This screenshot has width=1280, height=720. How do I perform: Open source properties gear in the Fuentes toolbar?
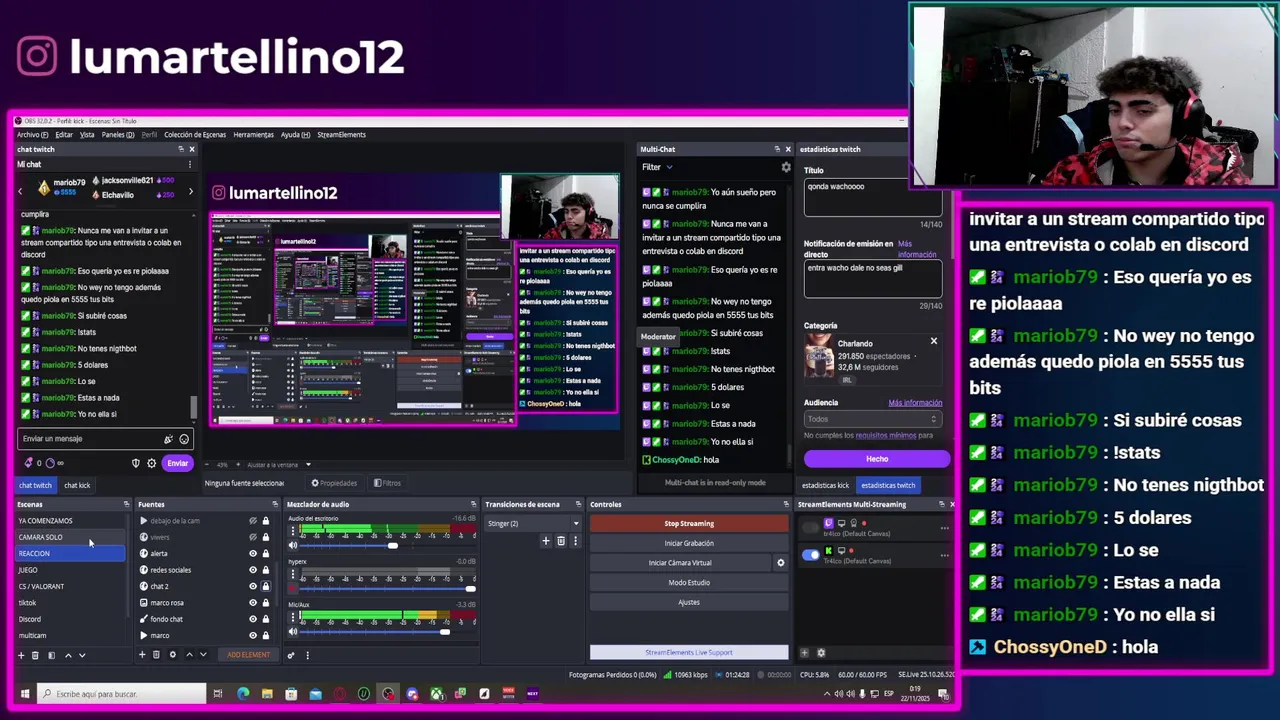172,655
